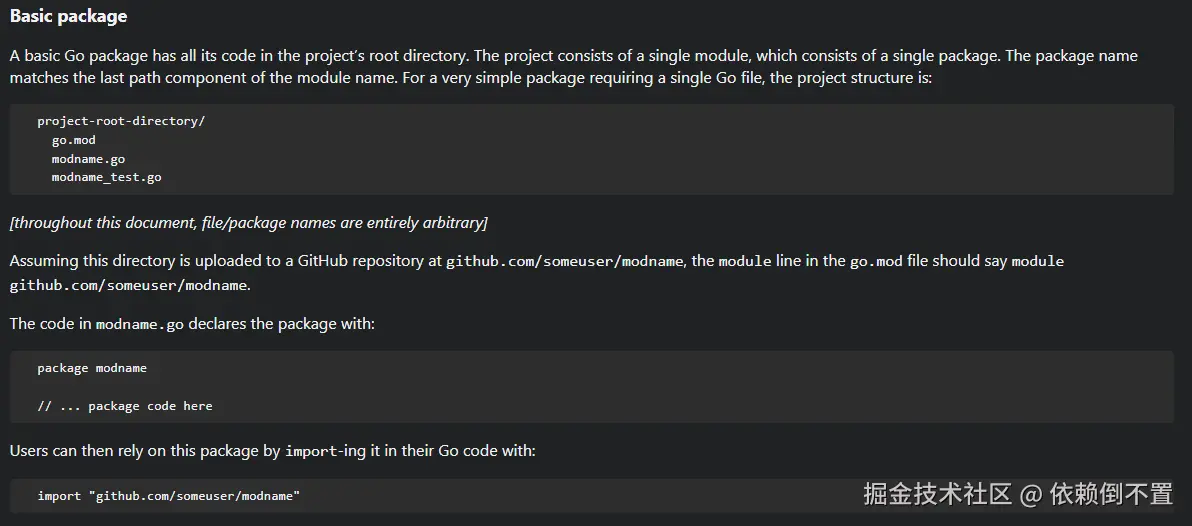Click inline "modname.go" before "declares the package"

coord(139,325)
